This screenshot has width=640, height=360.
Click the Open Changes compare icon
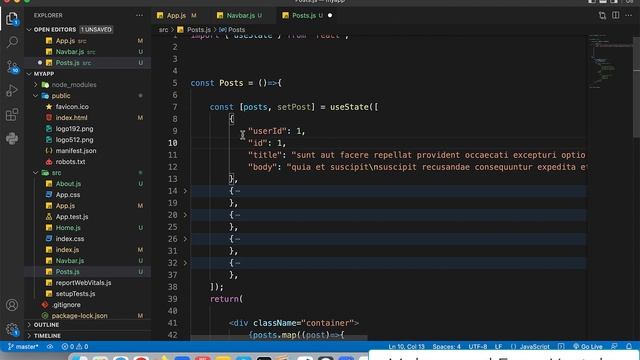pos(602,16)
